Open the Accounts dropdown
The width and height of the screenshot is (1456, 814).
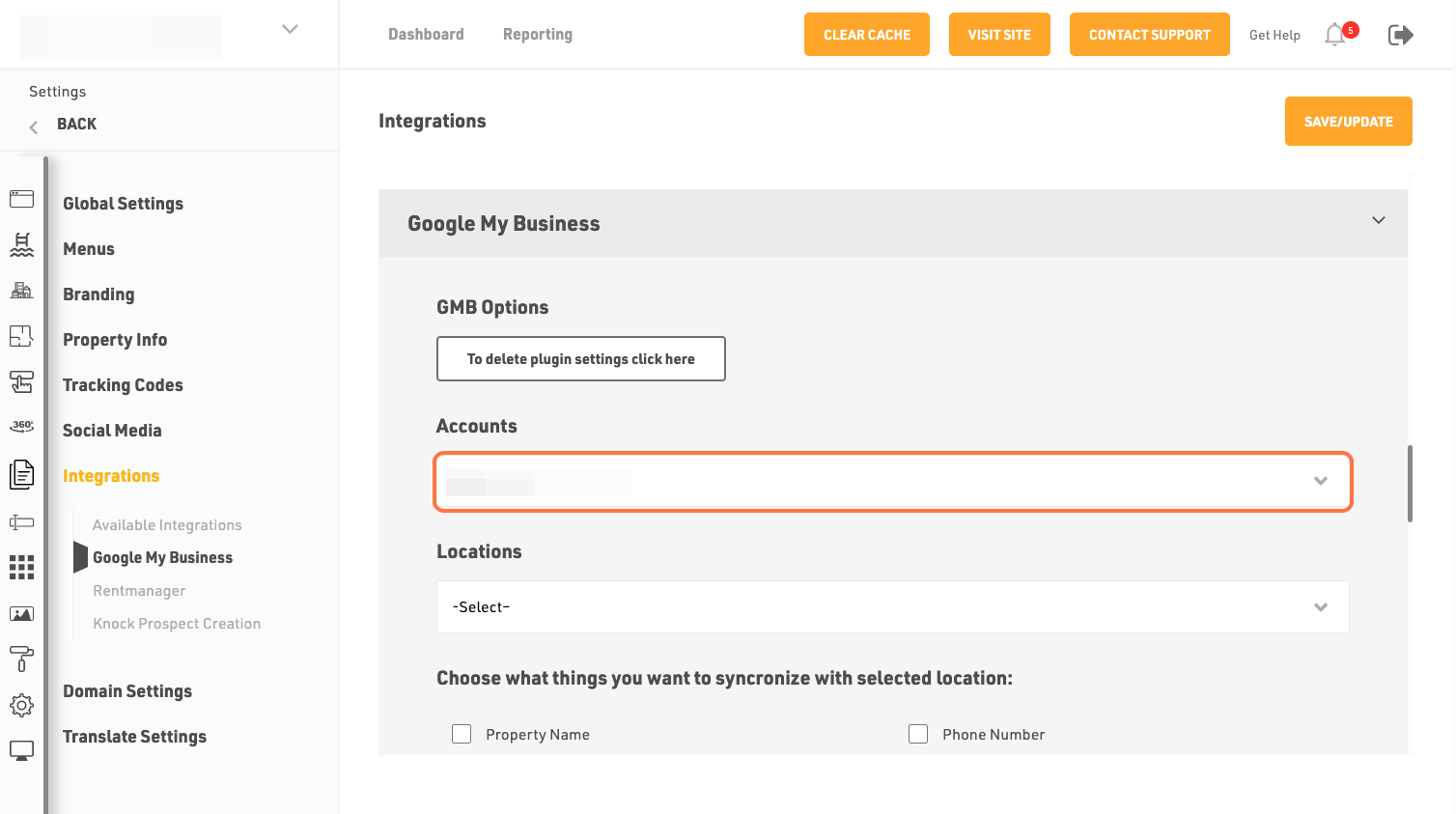click(893, 481)
